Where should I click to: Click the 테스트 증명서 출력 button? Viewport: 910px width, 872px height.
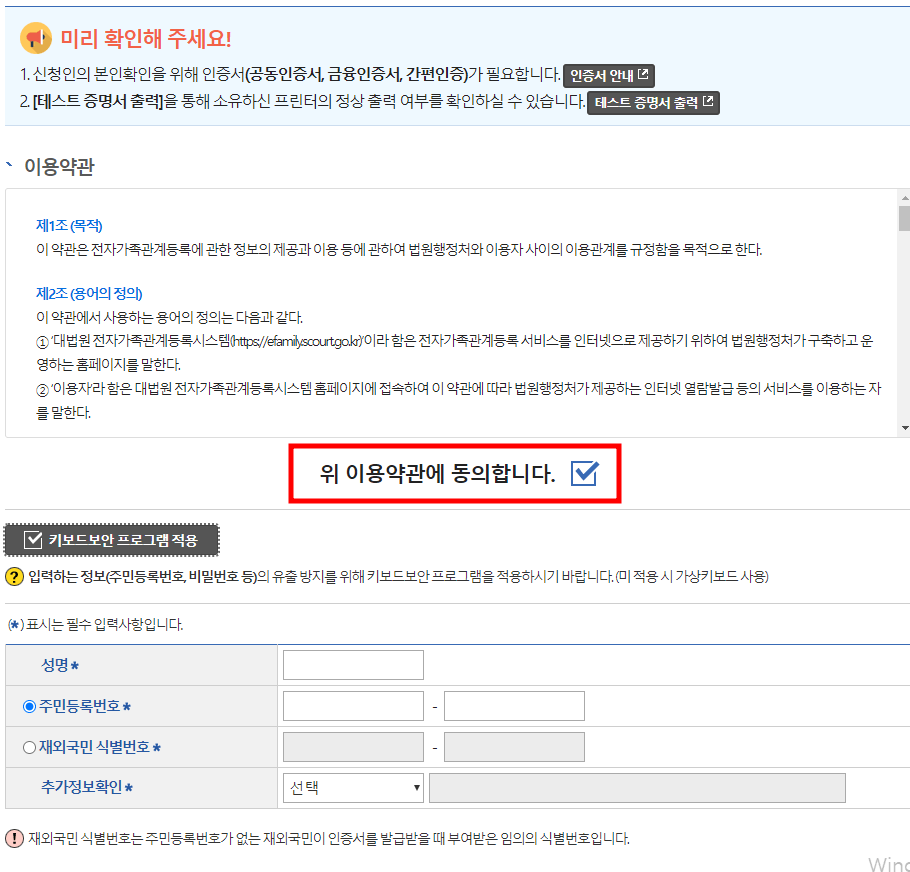(x=652, y=101)
